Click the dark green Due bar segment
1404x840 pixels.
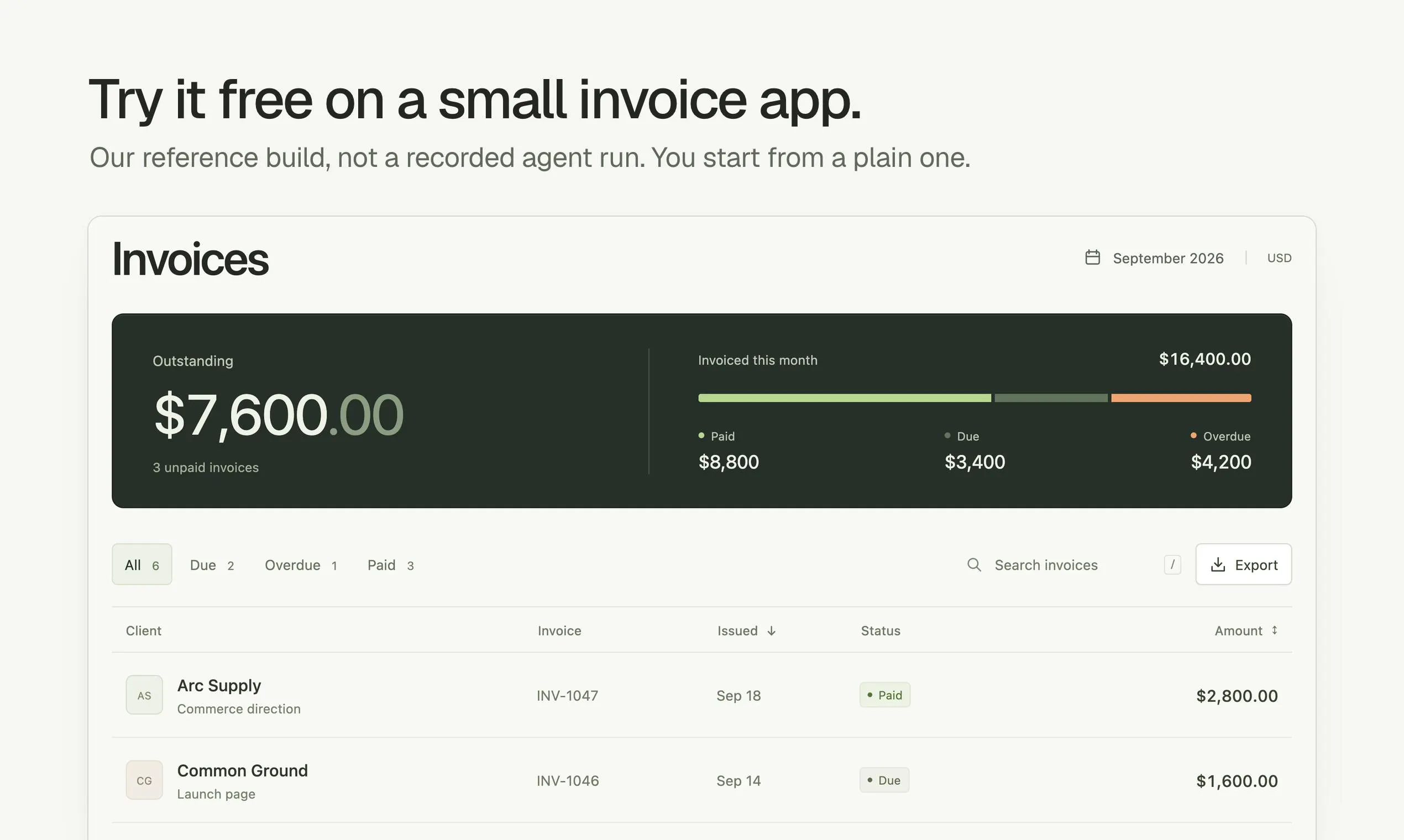coord(1051,398)
